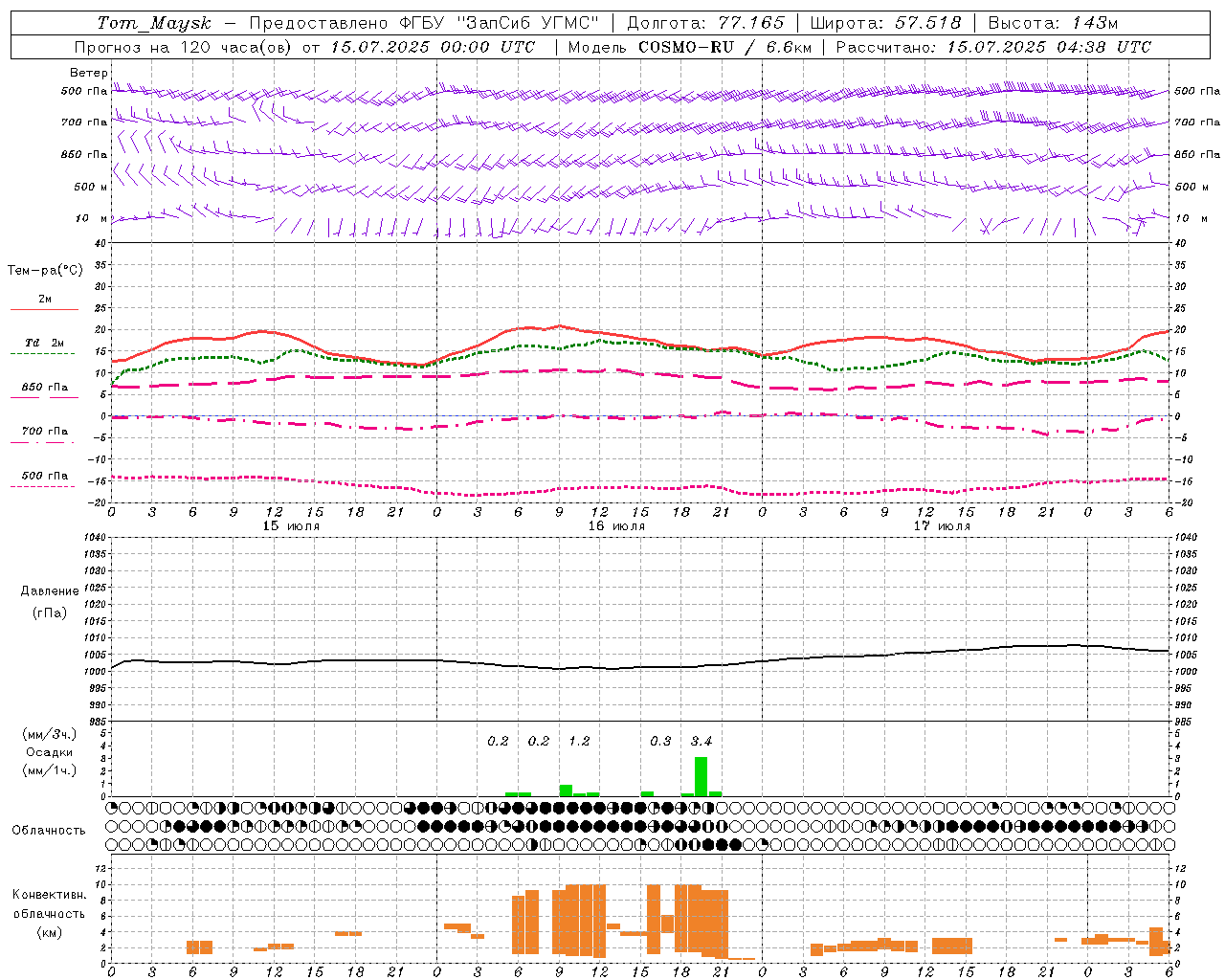Click the '17 июля' date label

(x=942, y=525)
